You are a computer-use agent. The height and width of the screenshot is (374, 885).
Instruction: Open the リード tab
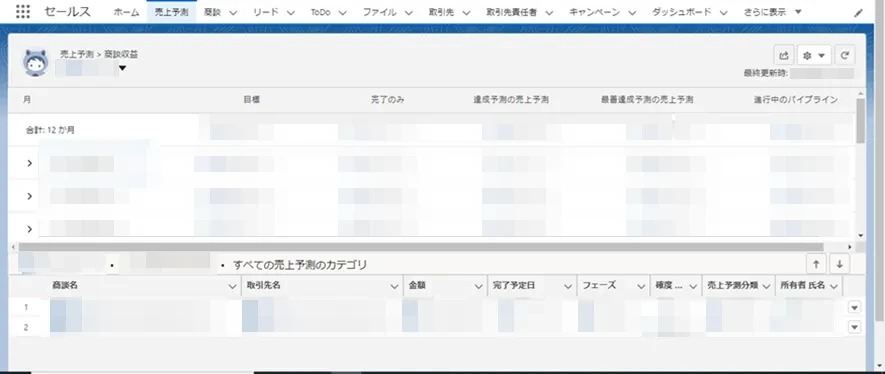(266, 12)
